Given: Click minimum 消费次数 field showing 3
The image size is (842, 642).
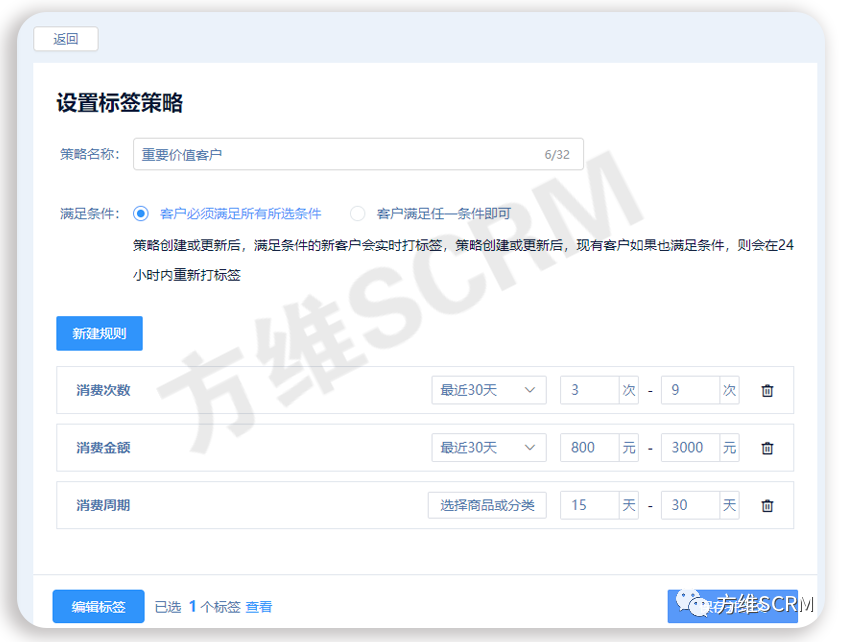Looking at the screenshot, I should 589,390.
